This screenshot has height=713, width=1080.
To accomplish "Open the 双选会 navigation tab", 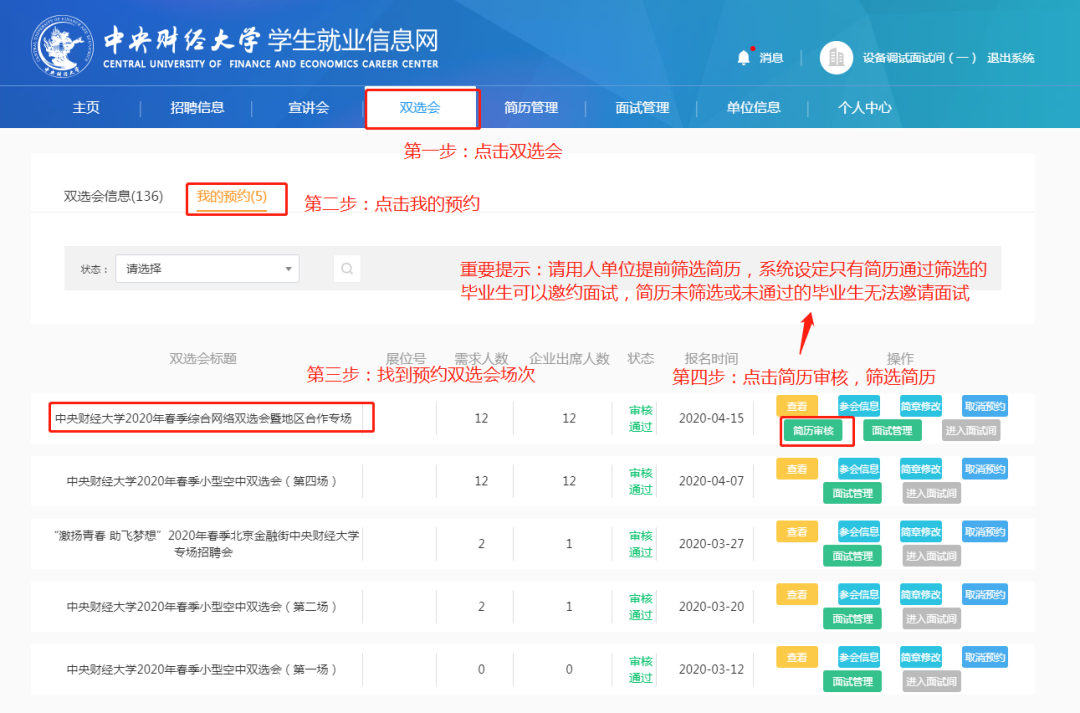I will click(420, 108).
